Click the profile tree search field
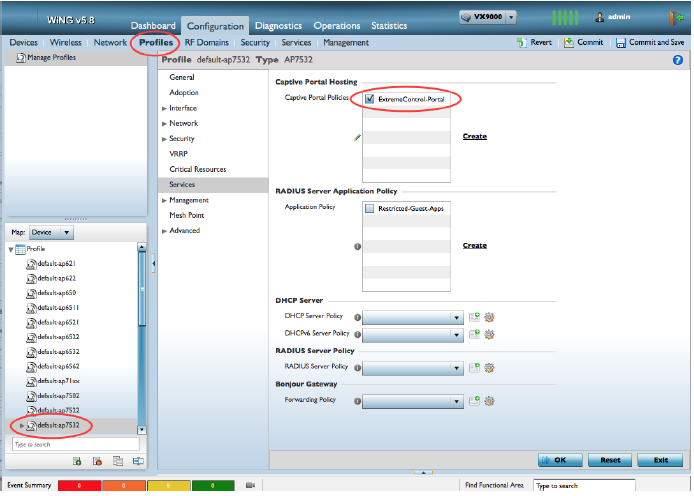The height and width of the screenshot is (496, 694). click(x=76, y=444)
